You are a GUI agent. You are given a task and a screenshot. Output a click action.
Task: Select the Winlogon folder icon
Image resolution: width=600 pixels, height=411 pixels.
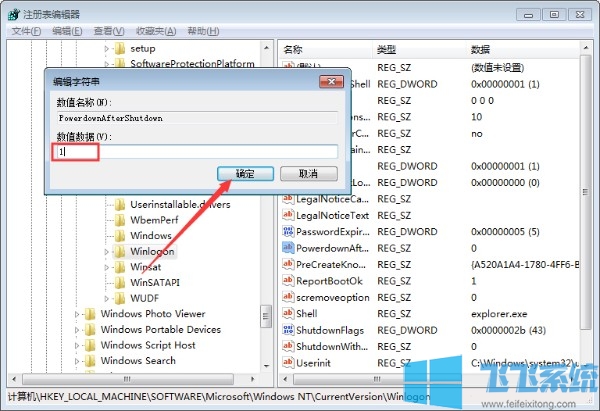120,251
